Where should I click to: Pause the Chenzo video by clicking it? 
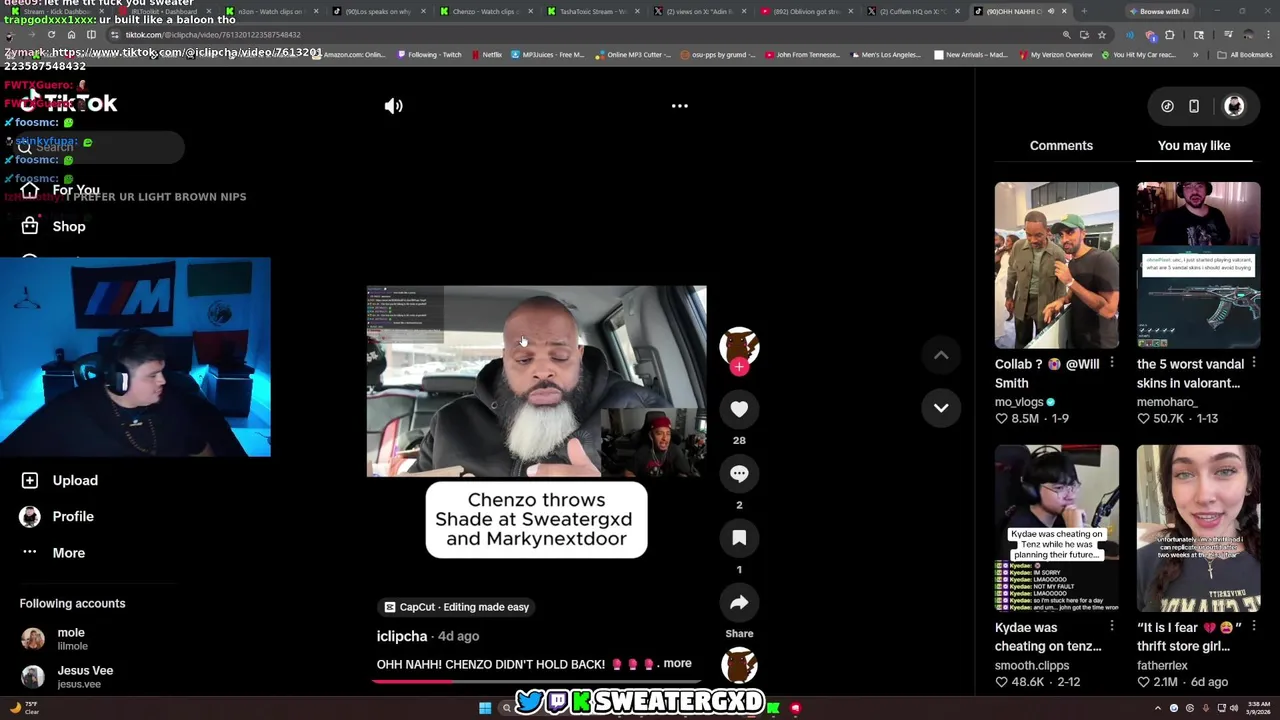[536, 381]
